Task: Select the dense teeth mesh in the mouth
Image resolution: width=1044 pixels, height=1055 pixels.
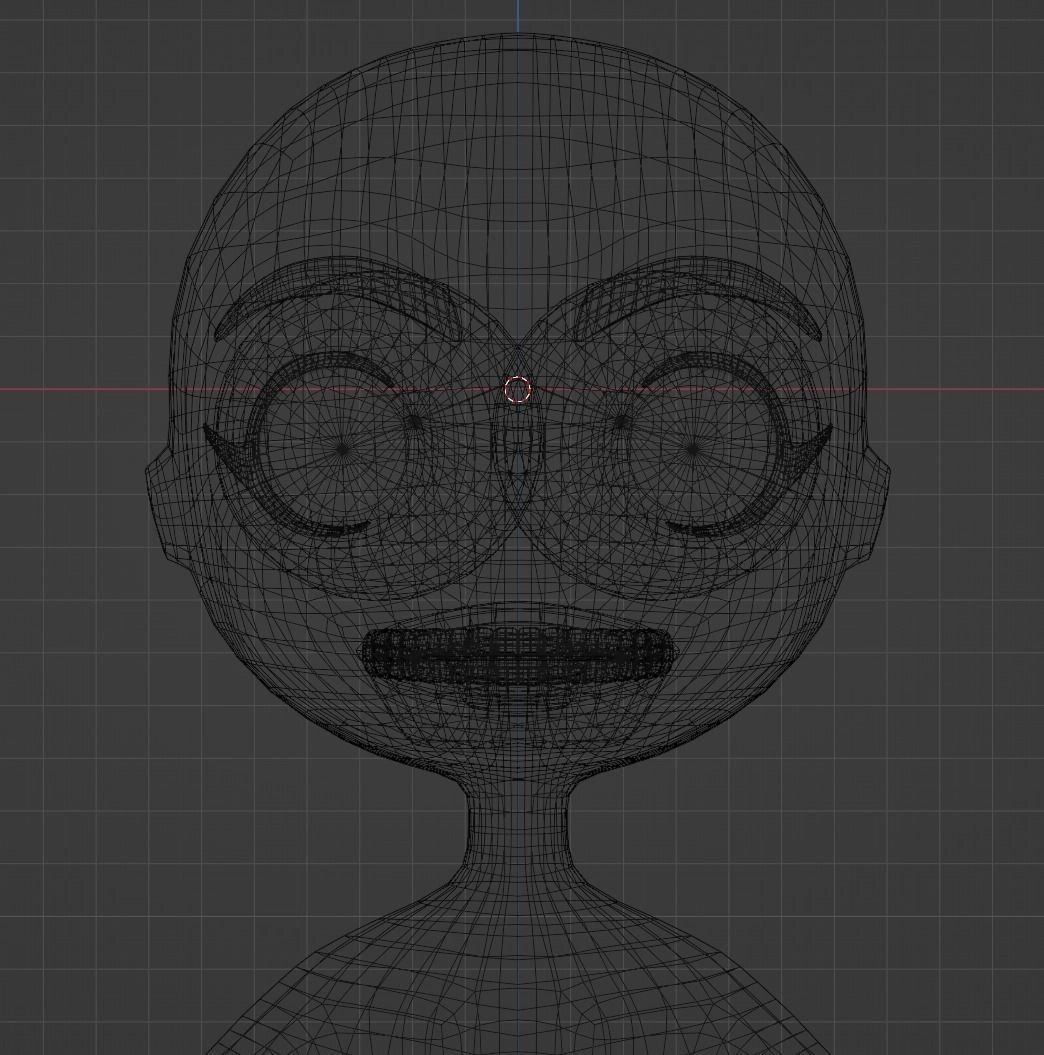Action: (x=517, y=655)
